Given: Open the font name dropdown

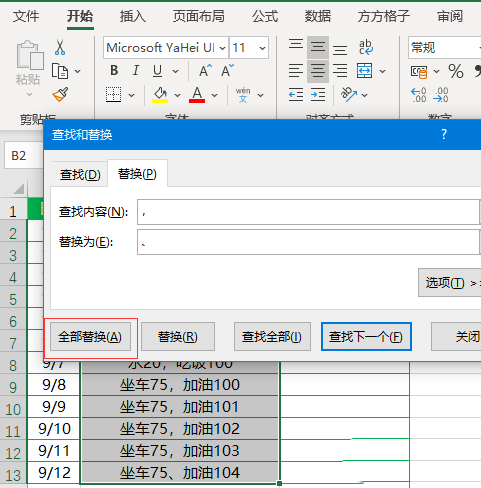Looking at the screenshot, I should (223, 48).
